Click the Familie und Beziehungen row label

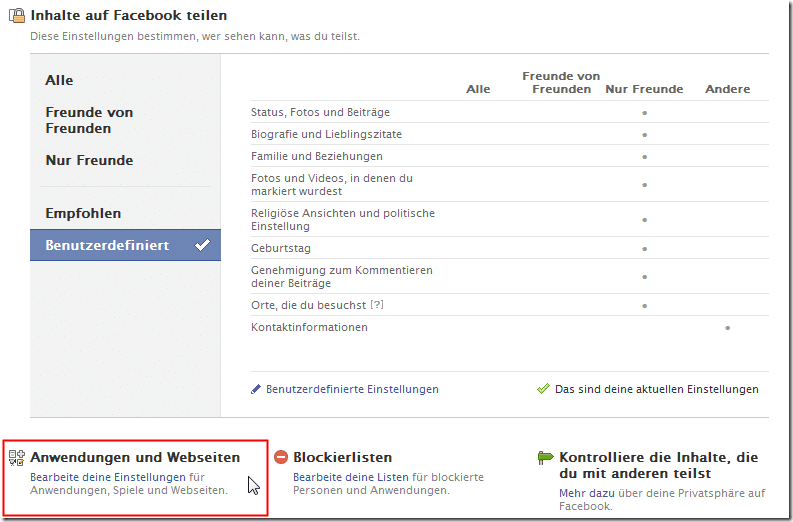point(317,156)
